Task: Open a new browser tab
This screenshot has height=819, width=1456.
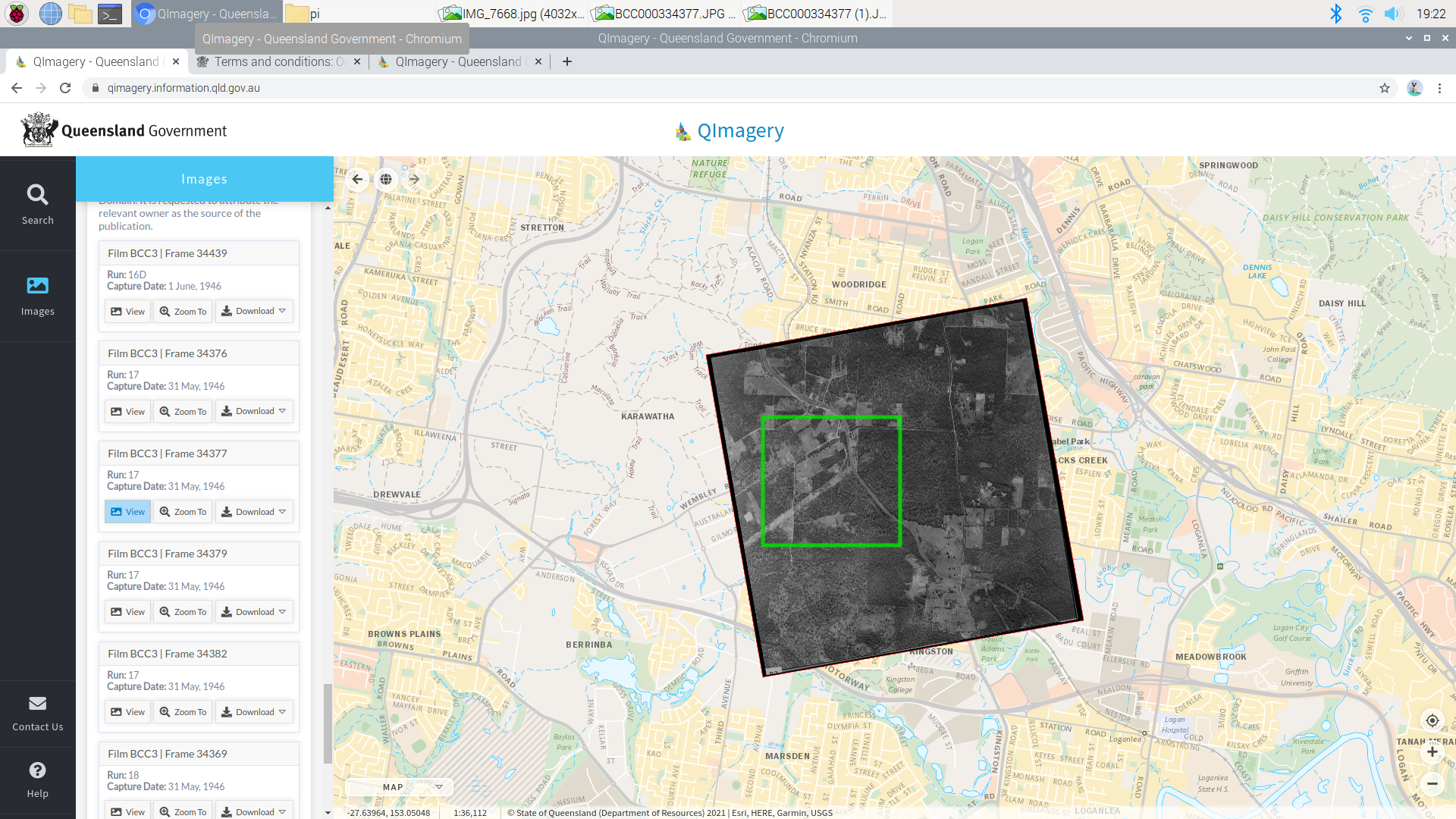Action: 567,62
